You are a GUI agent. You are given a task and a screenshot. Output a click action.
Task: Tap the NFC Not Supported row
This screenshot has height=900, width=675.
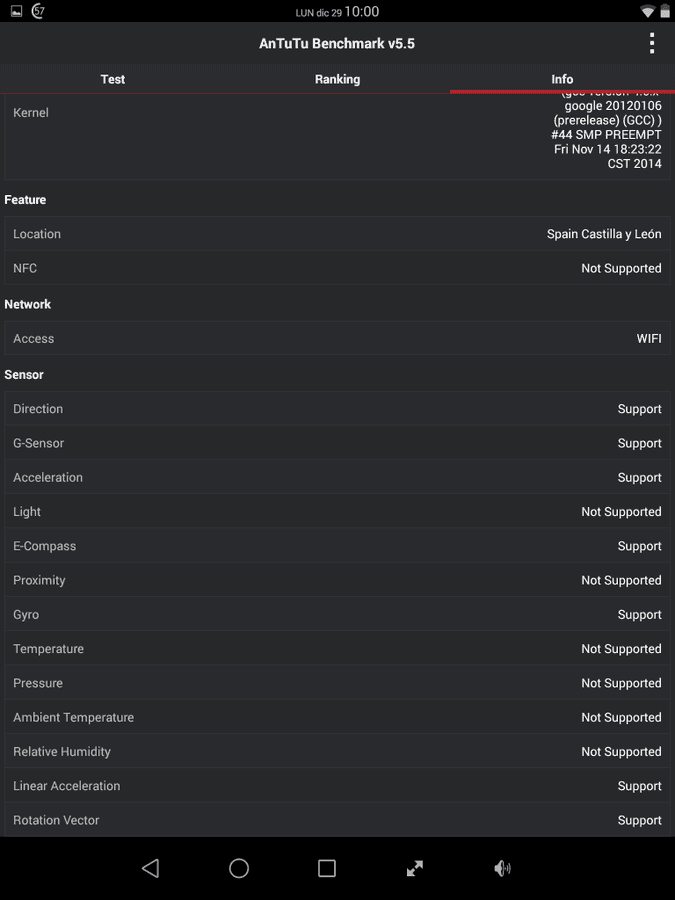pyautogui.click(x=338, y=268)
